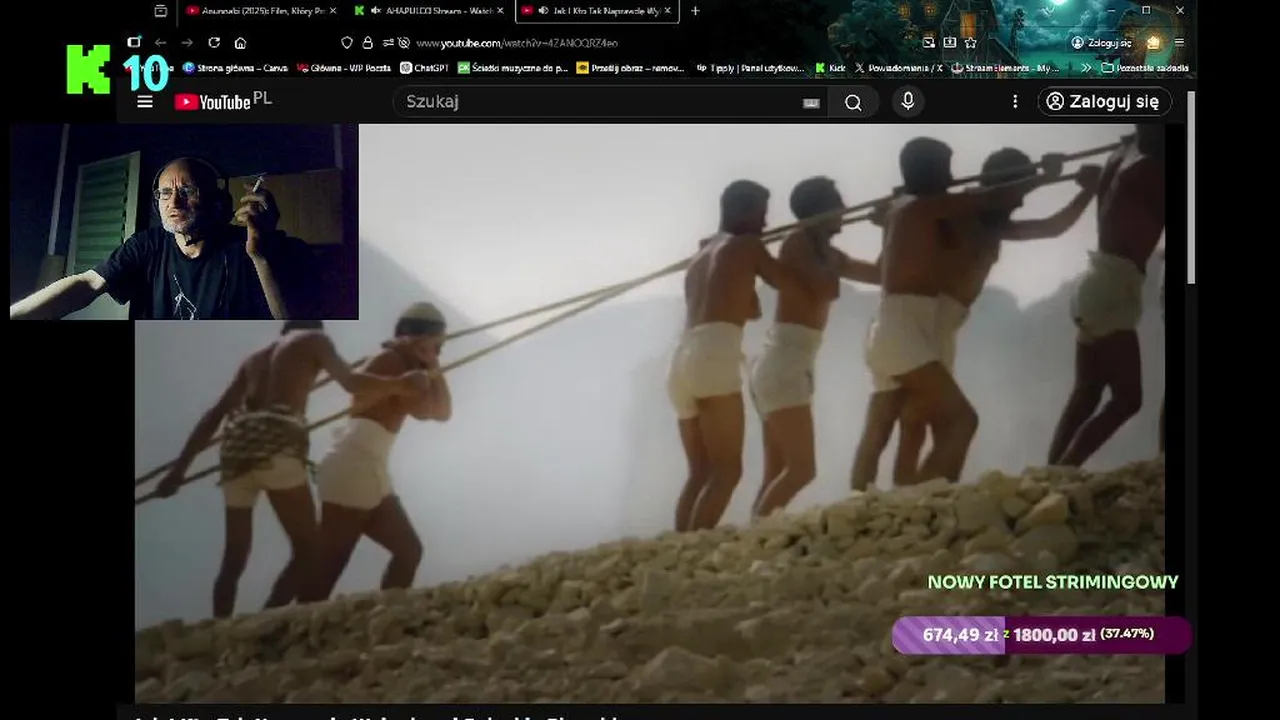The image size is (1280, 720).
Task: Open Tipply Panel użytkownika bookmark
Action: click(x=750, y=68)
